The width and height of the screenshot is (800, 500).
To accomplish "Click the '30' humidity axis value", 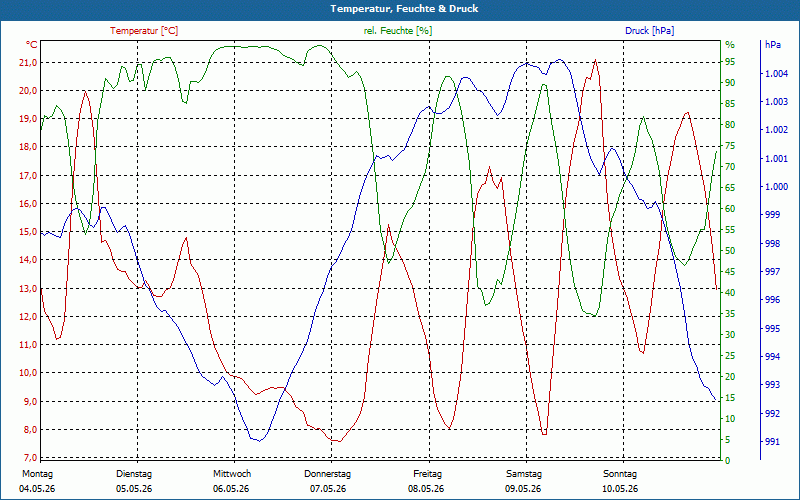I will point(731,335).
